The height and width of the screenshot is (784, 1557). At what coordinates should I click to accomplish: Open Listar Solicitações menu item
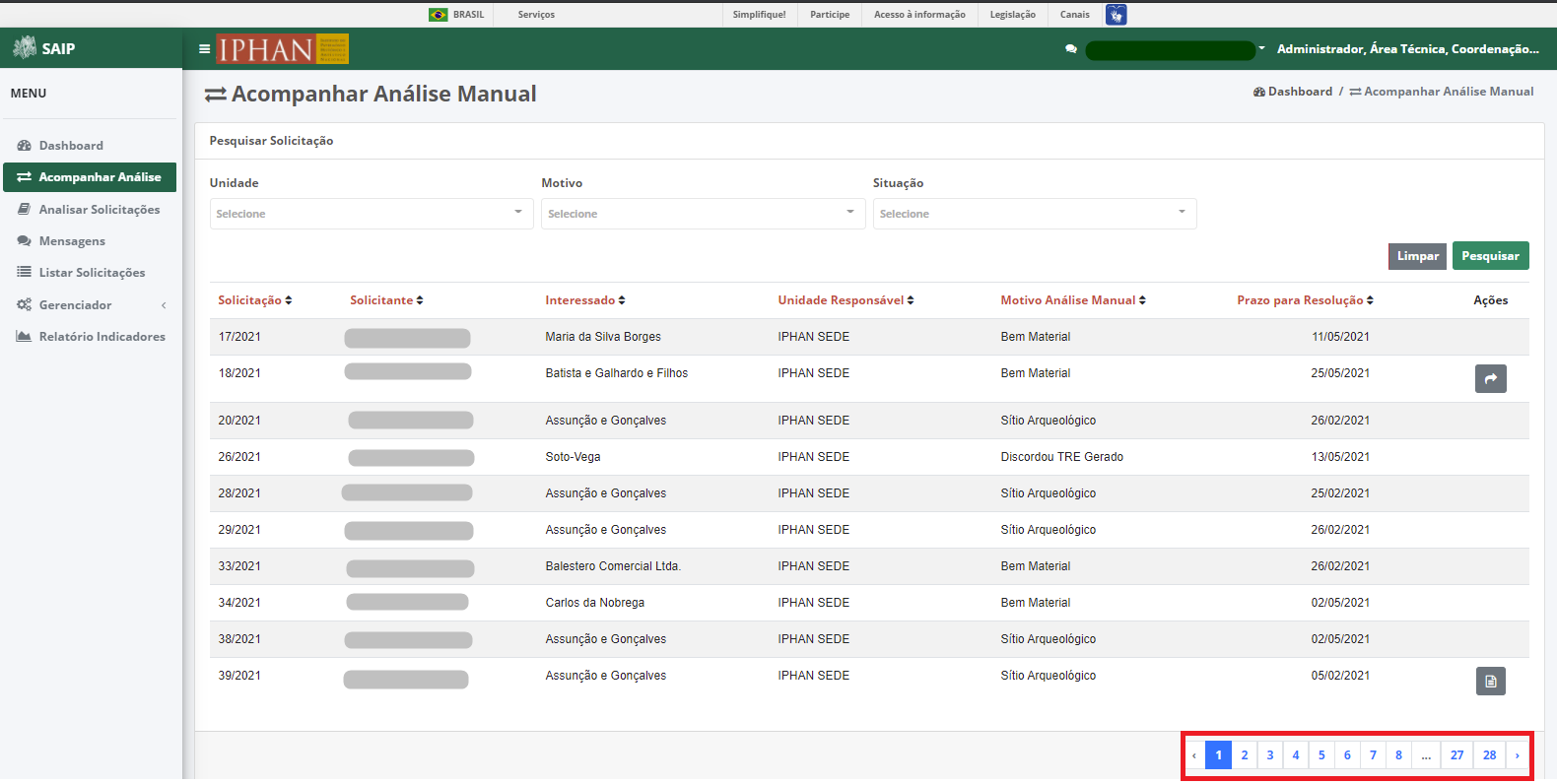(x=92, y=272)
